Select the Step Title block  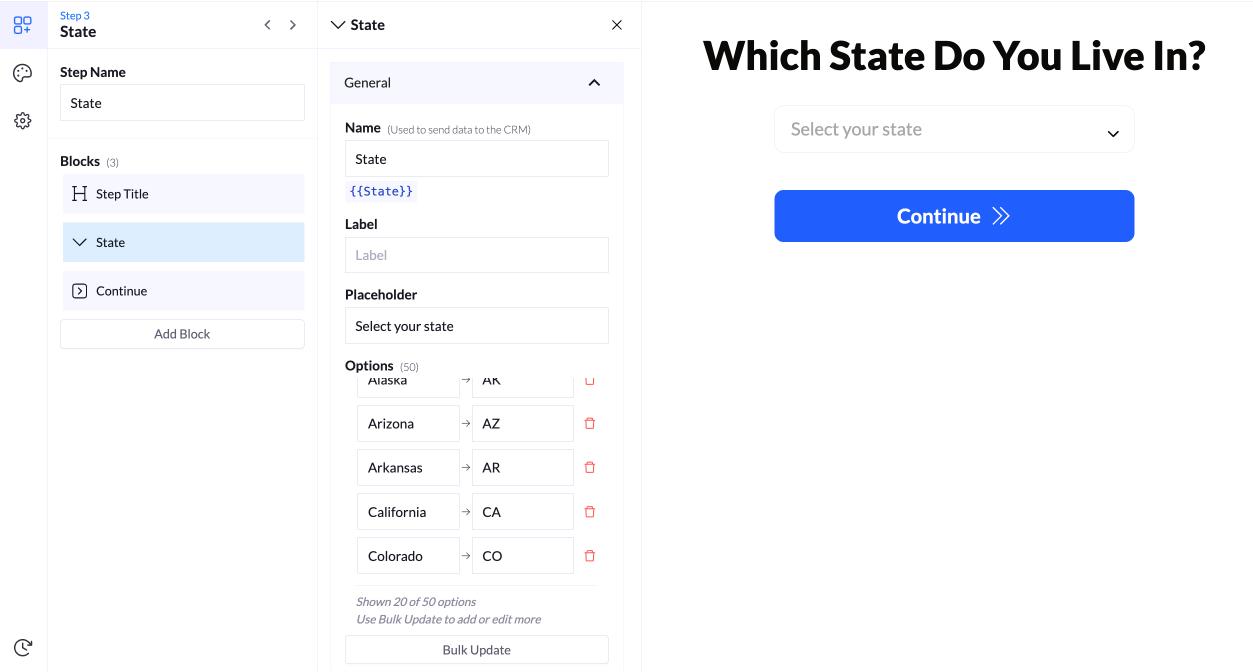[183, 194]
